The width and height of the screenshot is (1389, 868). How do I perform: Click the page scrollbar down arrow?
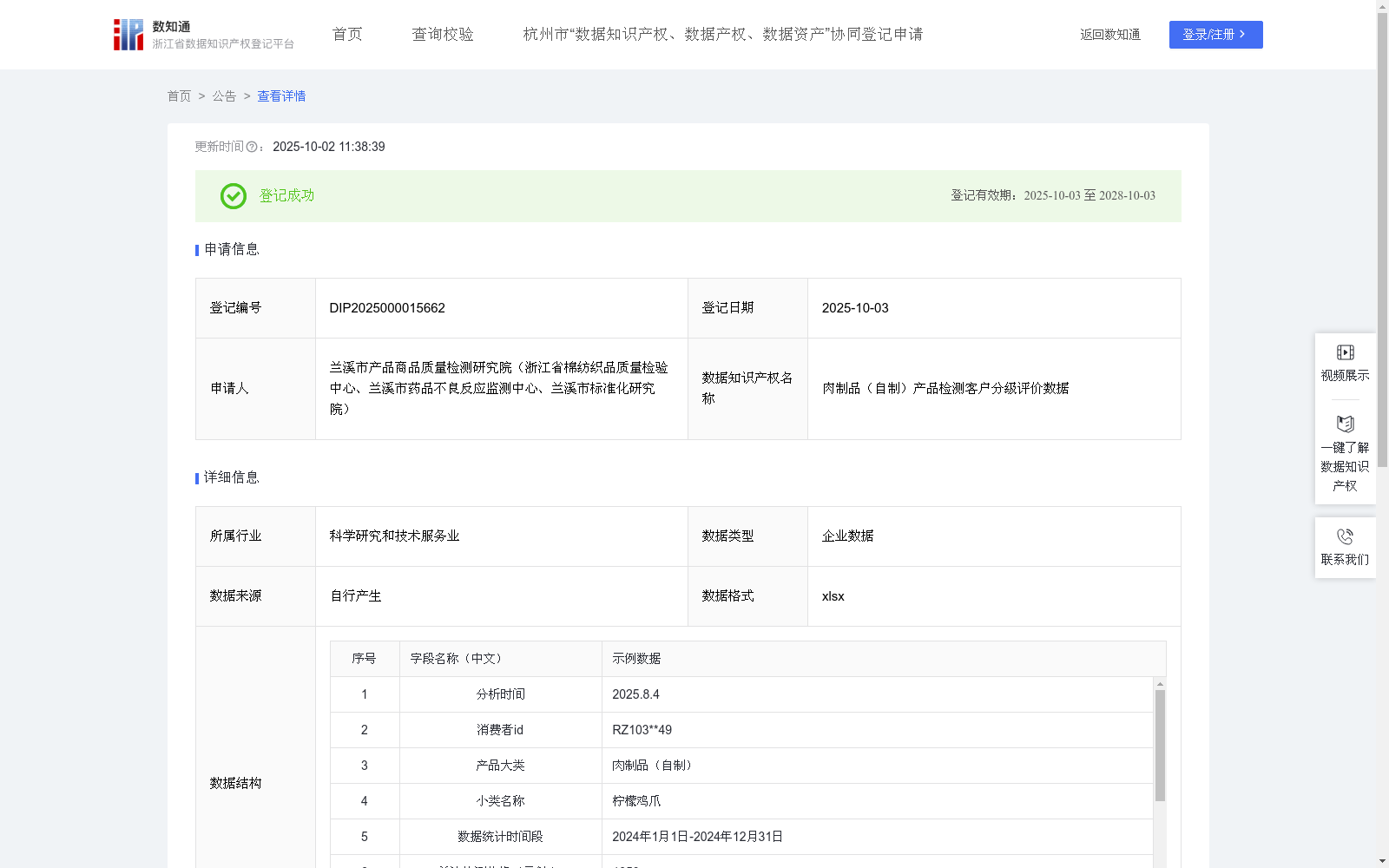tap(1382, 862)
